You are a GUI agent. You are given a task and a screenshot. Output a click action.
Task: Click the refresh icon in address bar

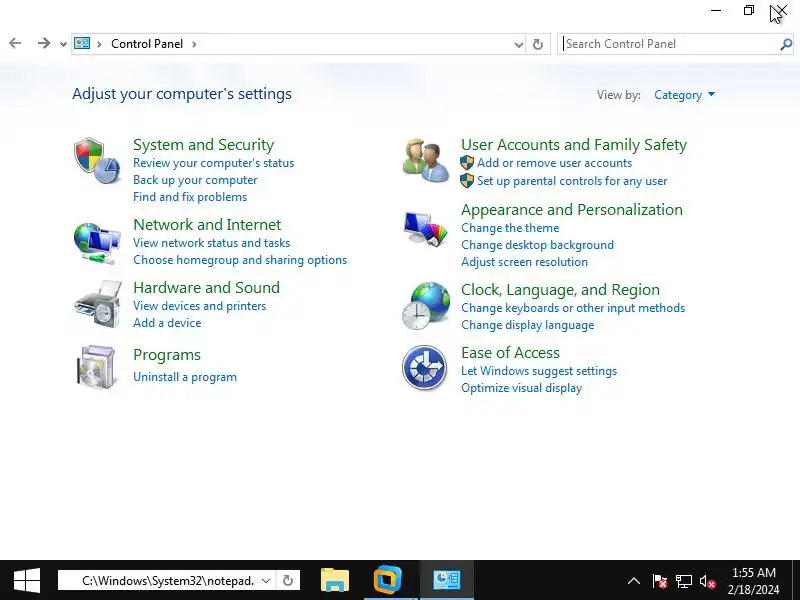click(538, 44)
